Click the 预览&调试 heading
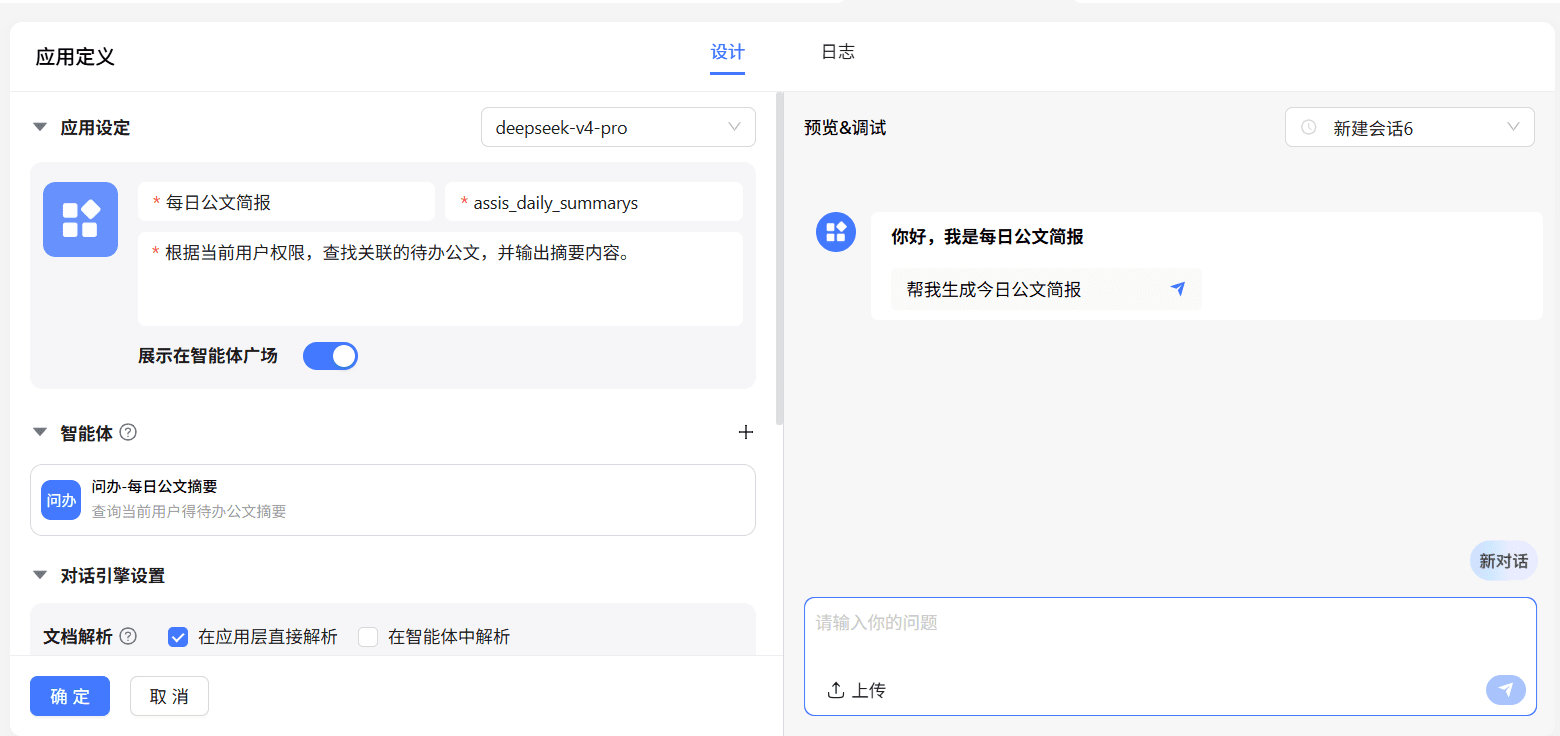The width and height of the screenshot is (1560, 736). pyautogui.click(x=845, y=128)
